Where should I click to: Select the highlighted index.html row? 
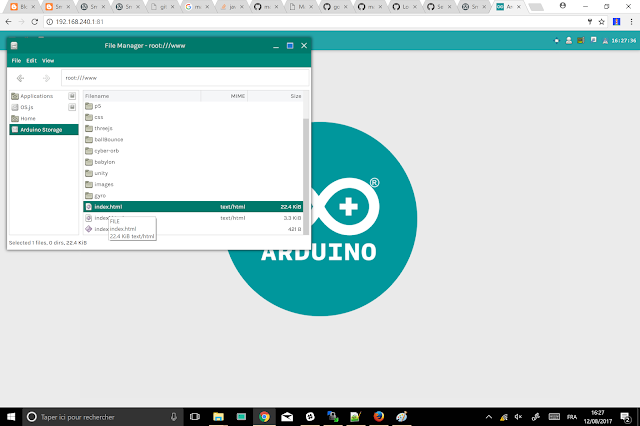[193, 206]
